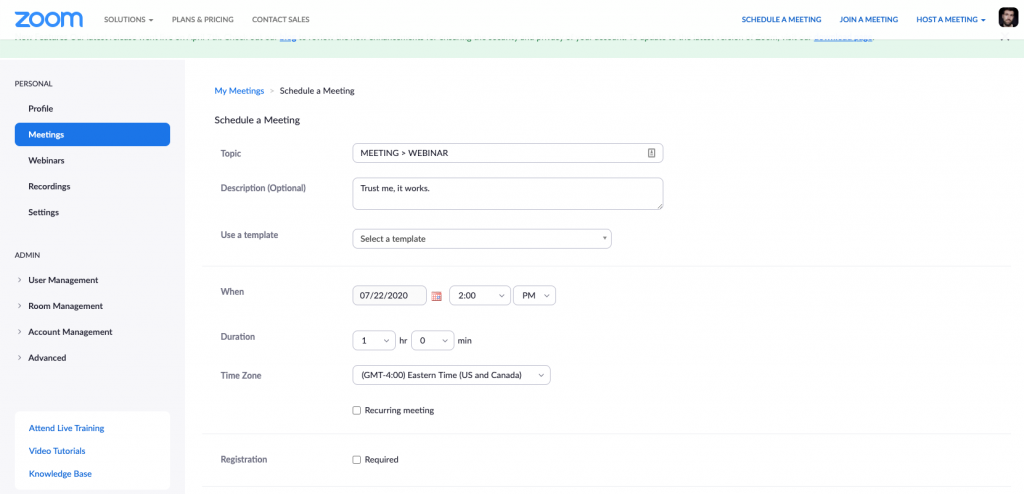Viewport: 1024px width, 494px height.
Task: Click the Description text area
Action: click(507, 193)
